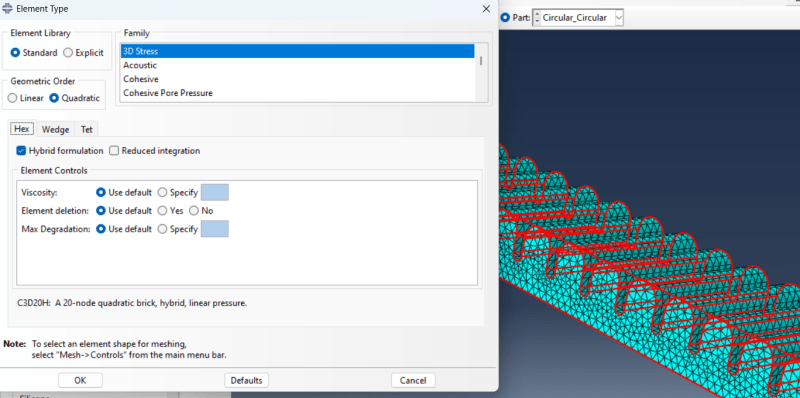Click the Part list stepper arrows
This screenshot has height=398, width=800.
(x=536, y=18)
